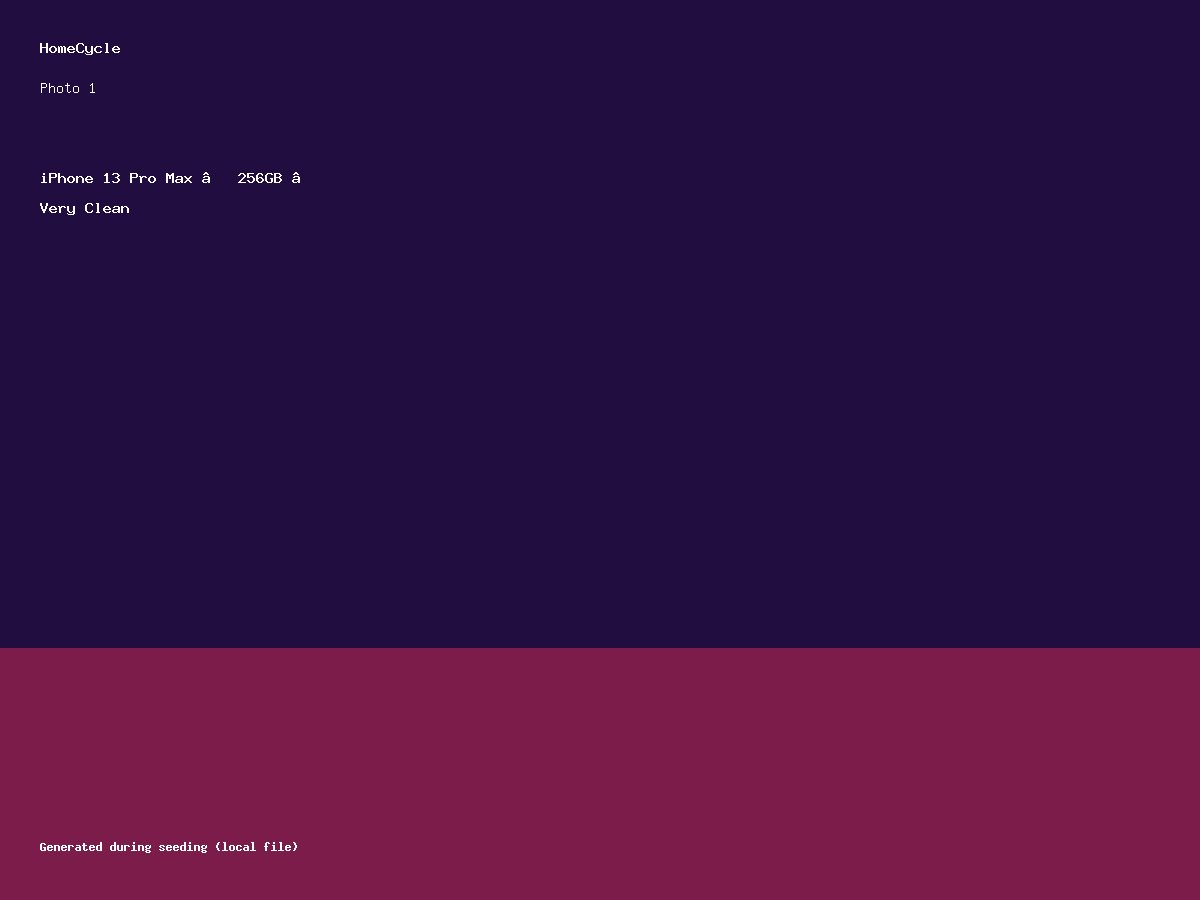Click the (local file) text in the footer
Screen dimensions: 1200x900
pyautogui.click(x=257, y=847)
